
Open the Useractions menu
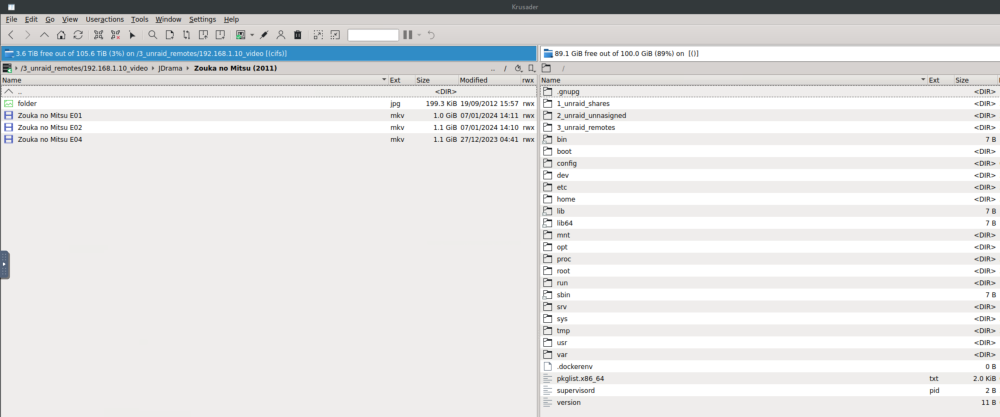[105, 20]
